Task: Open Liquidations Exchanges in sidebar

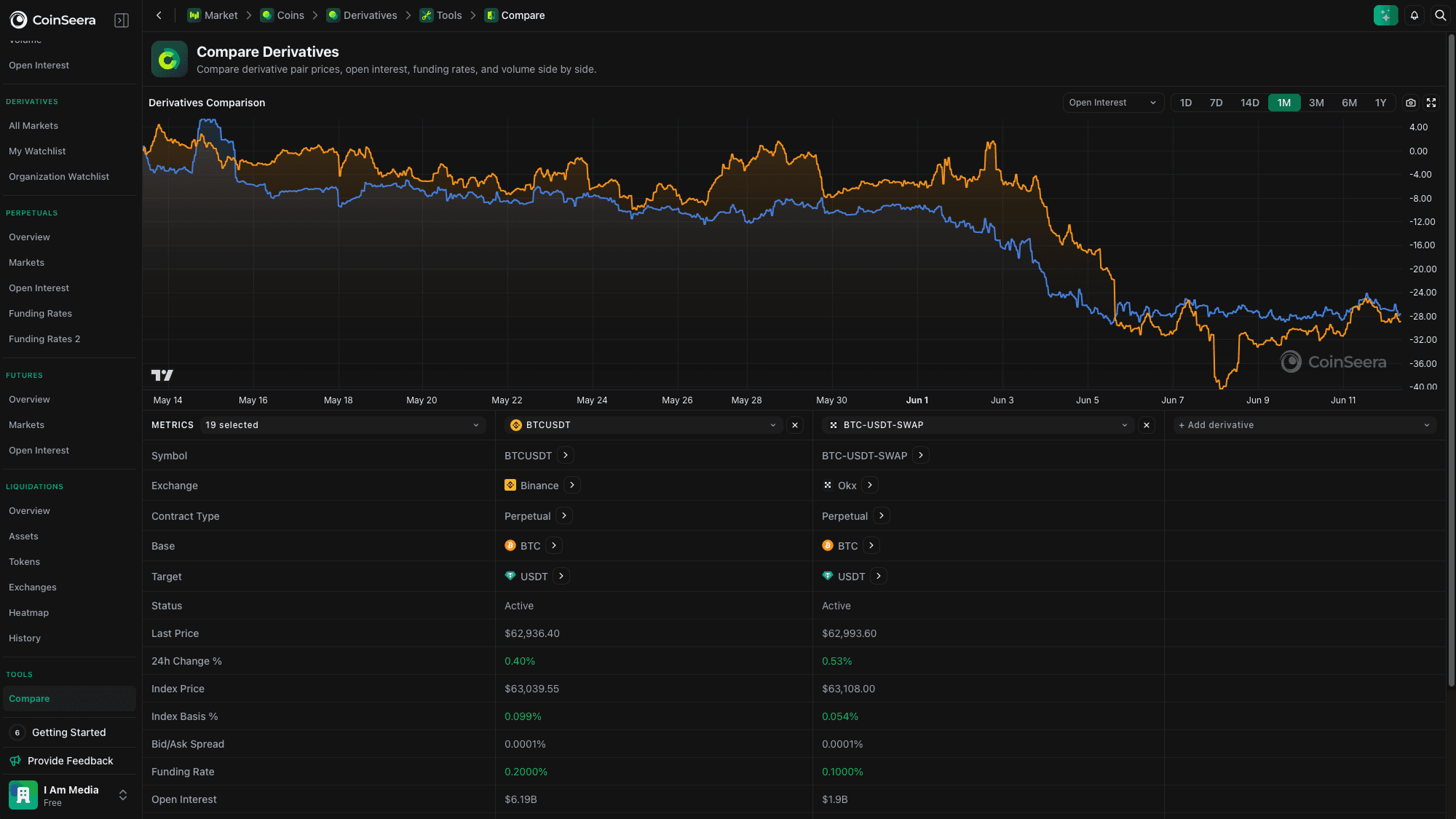Action: (x=69, y=587)
